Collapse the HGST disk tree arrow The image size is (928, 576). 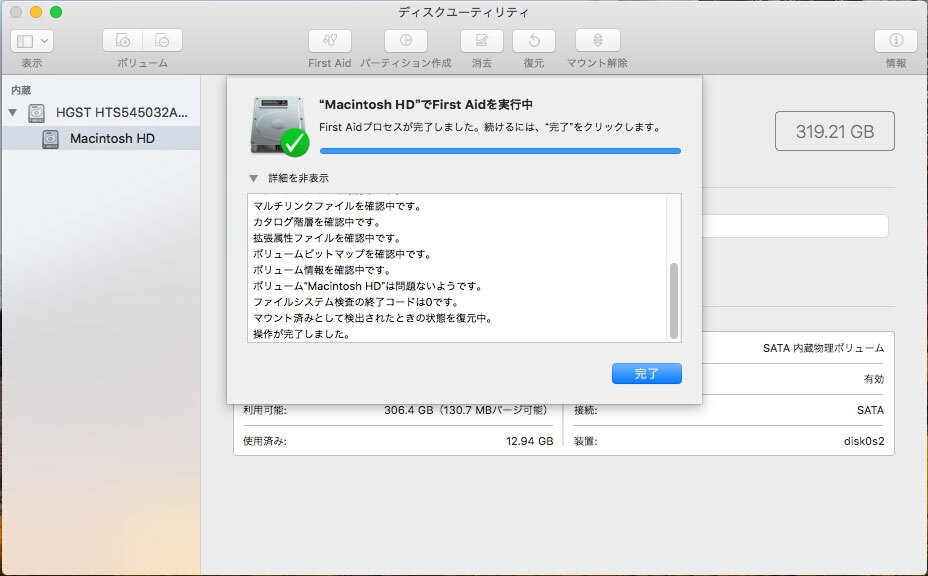12,112
